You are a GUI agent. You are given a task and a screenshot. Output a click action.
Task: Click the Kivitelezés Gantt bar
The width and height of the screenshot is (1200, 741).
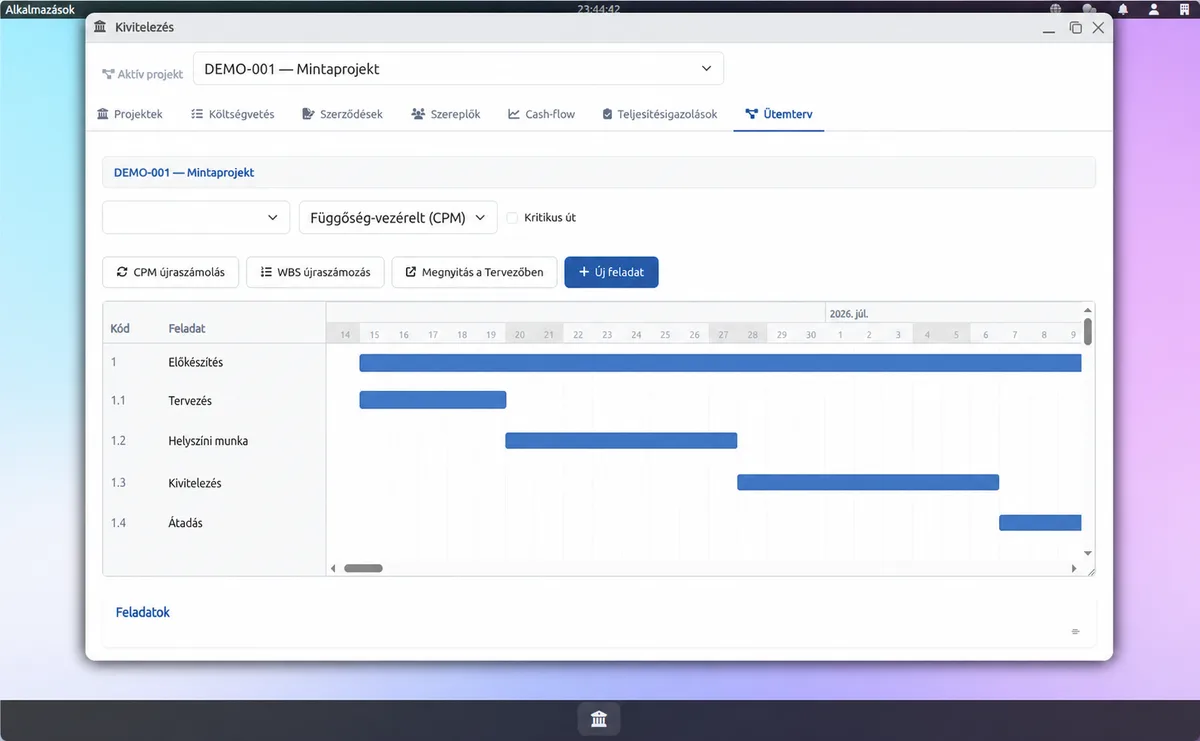[868, 482]
